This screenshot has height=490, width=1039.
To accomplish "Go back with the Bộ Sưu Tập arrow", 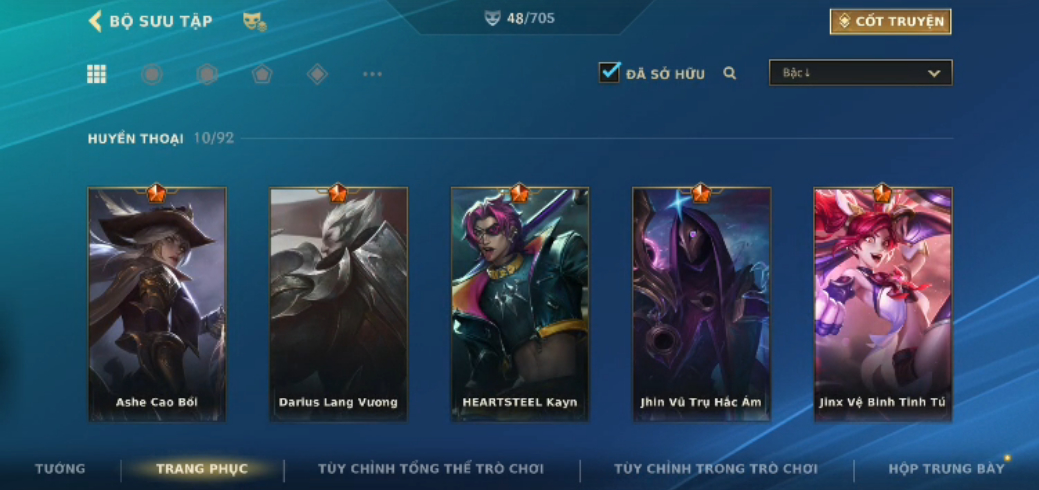I will point(95,21).
